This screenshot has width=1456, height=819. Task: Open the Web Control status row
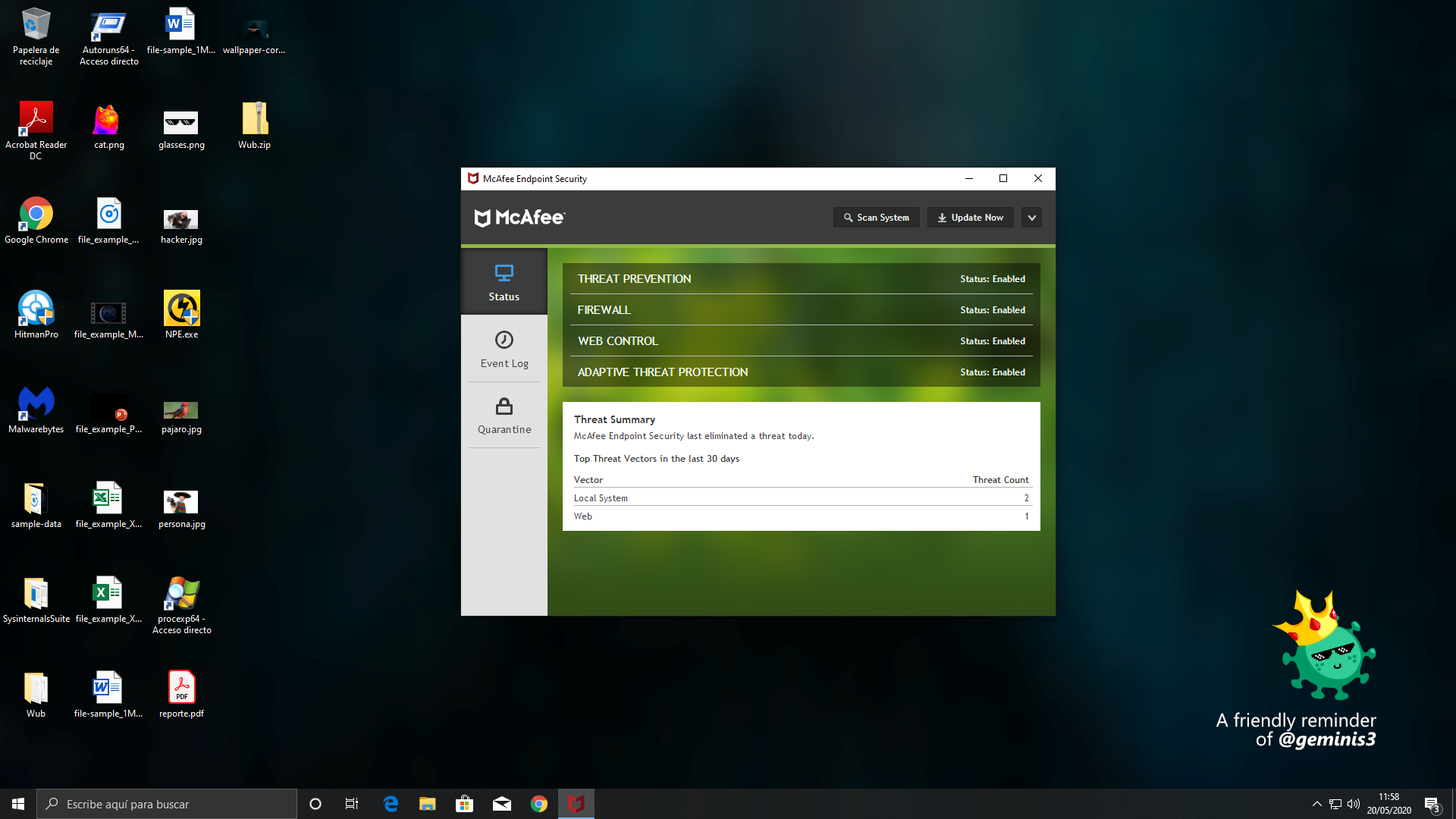[801, 341]
